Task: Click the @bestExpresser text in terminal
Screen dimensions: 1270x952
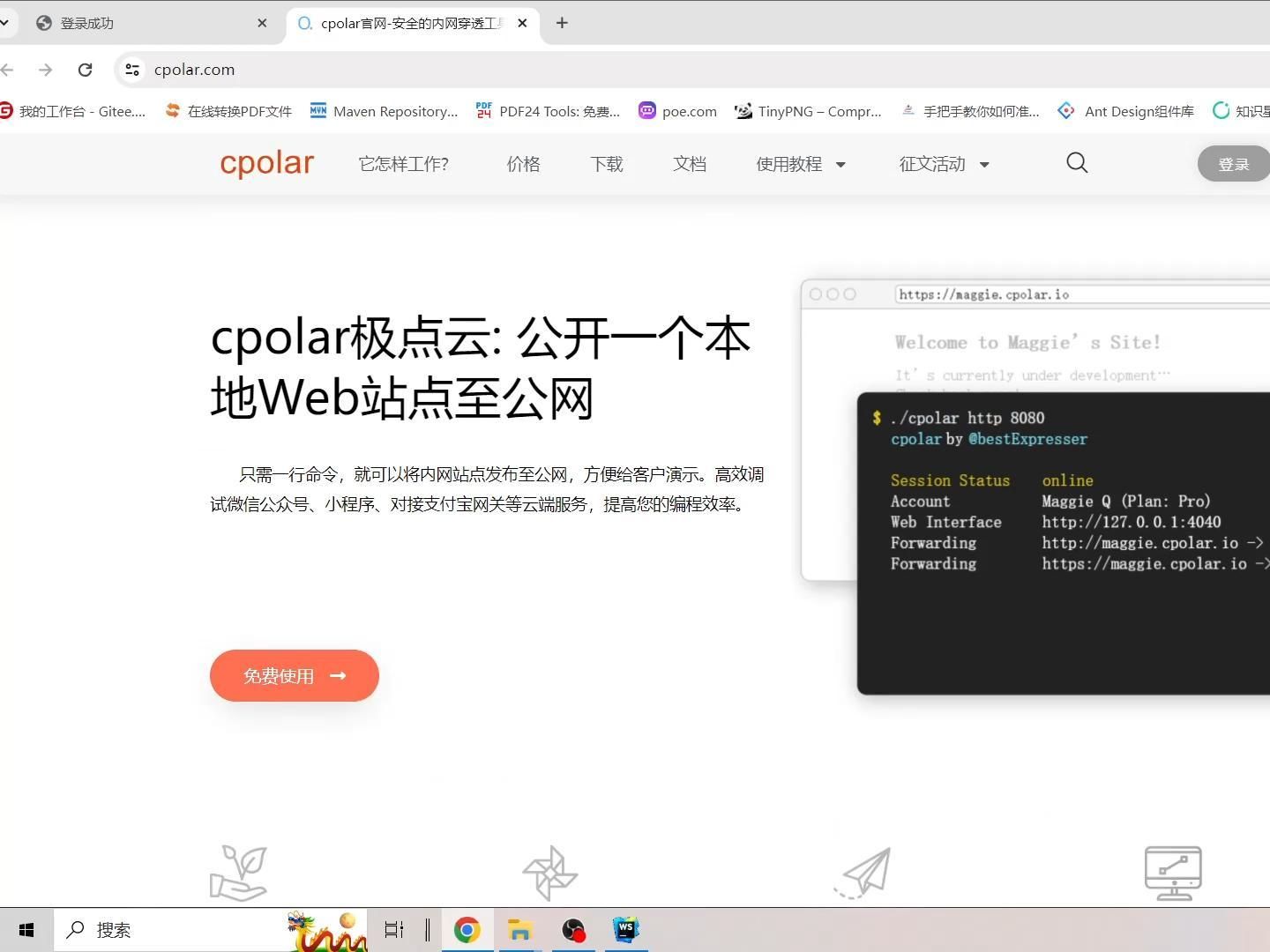Action: pyautogui.click(x=1027, y=439)
